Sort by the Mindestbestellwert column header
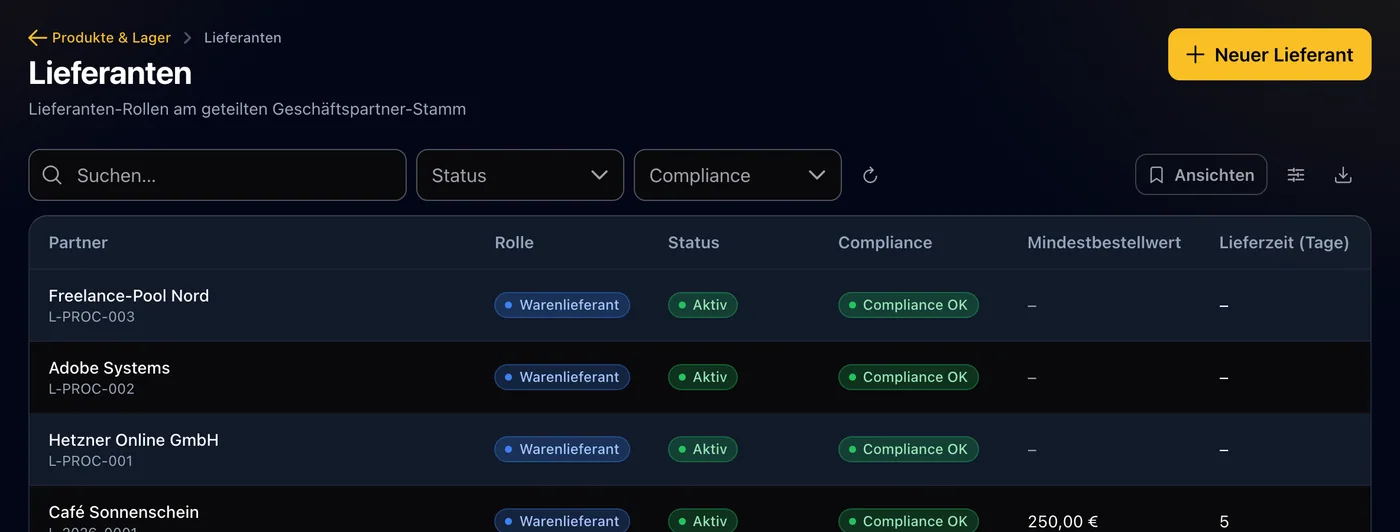1400x532 pixels. (1104, 243)
